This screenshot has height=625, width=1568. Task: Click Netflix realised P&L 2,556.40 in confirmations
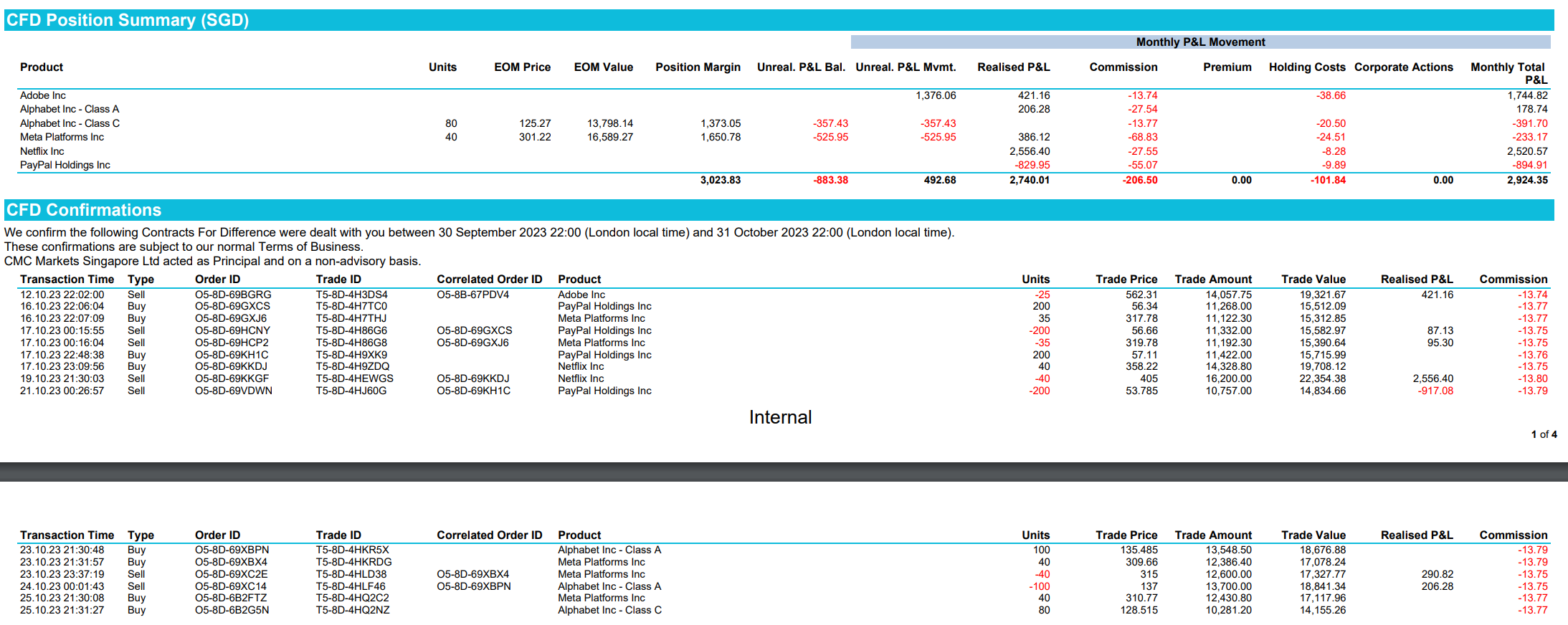[x=1433, y=378]
